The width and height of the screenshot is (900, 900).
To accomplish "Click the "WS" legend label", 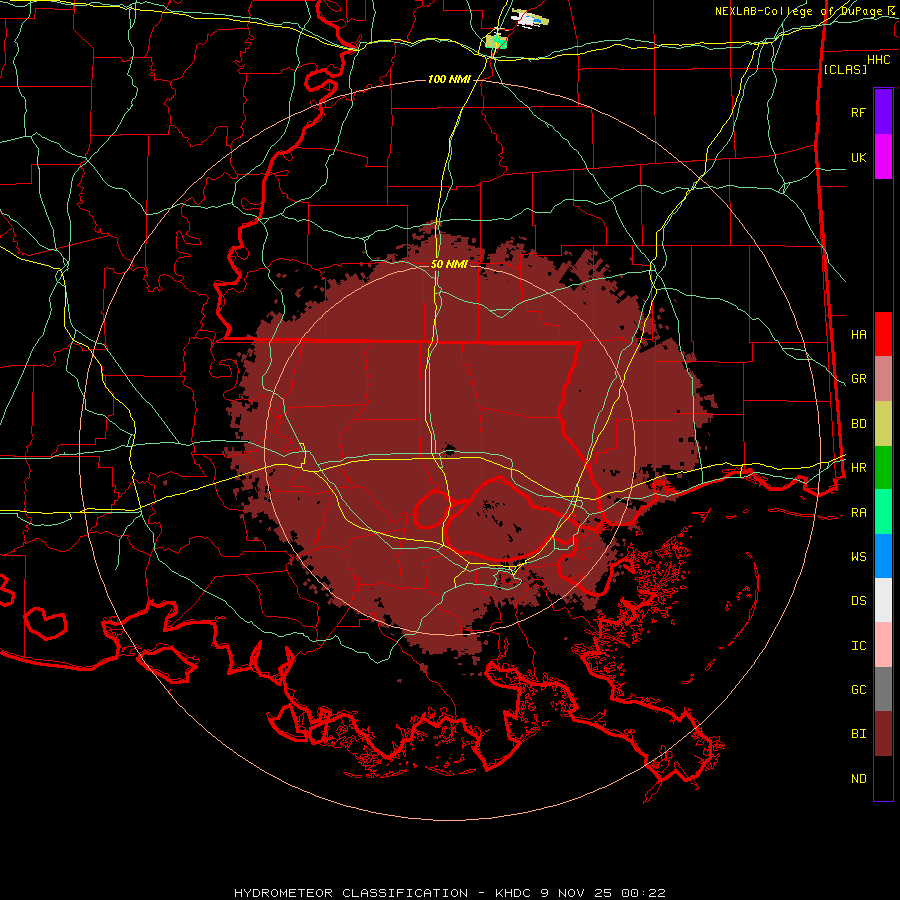I will pyautogui.click(x=858, y=557).
